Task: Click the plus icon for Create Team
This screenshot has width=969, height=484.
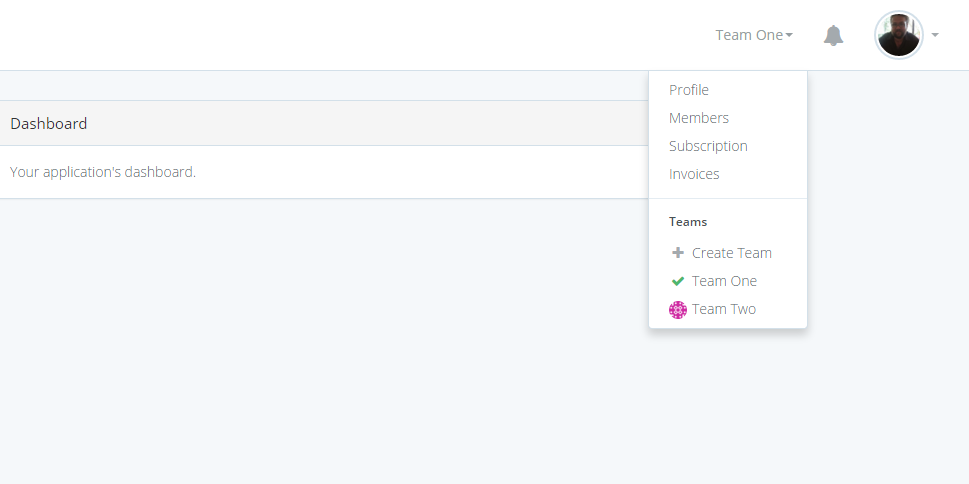Action: click(x=678, y=253)
